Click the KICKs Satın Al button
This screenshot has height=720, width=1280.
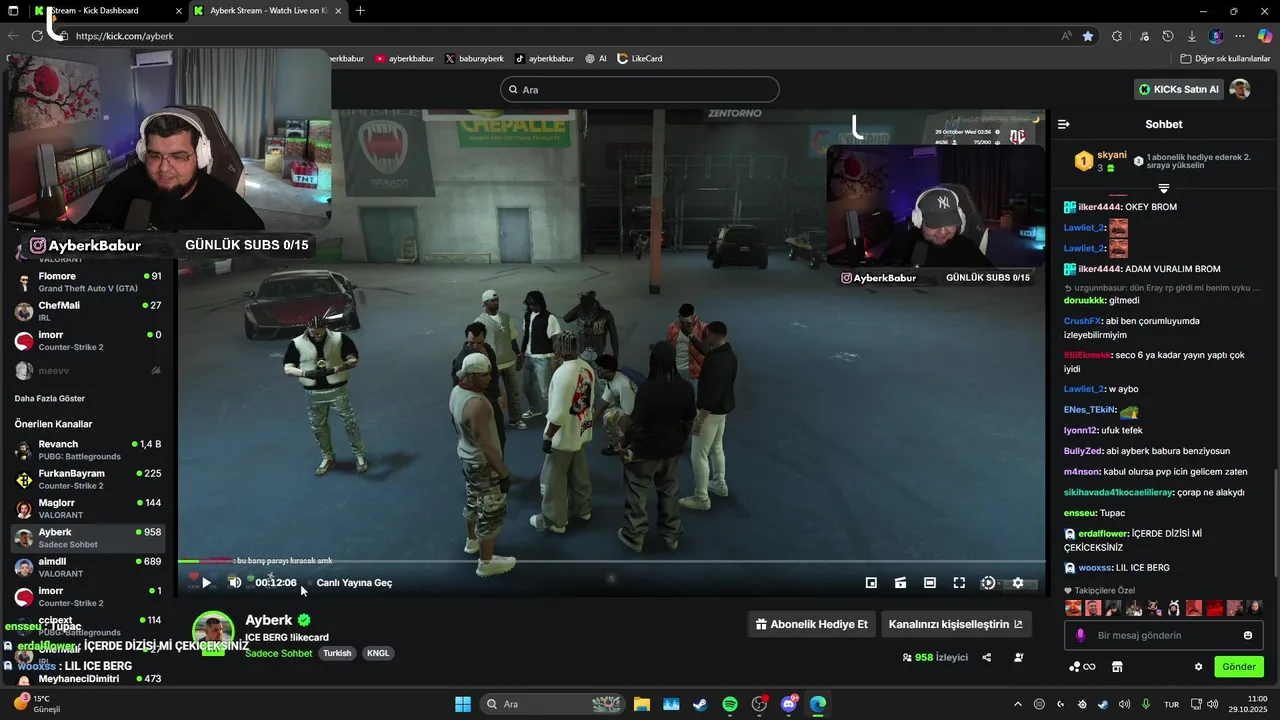tap(1180, 89)
